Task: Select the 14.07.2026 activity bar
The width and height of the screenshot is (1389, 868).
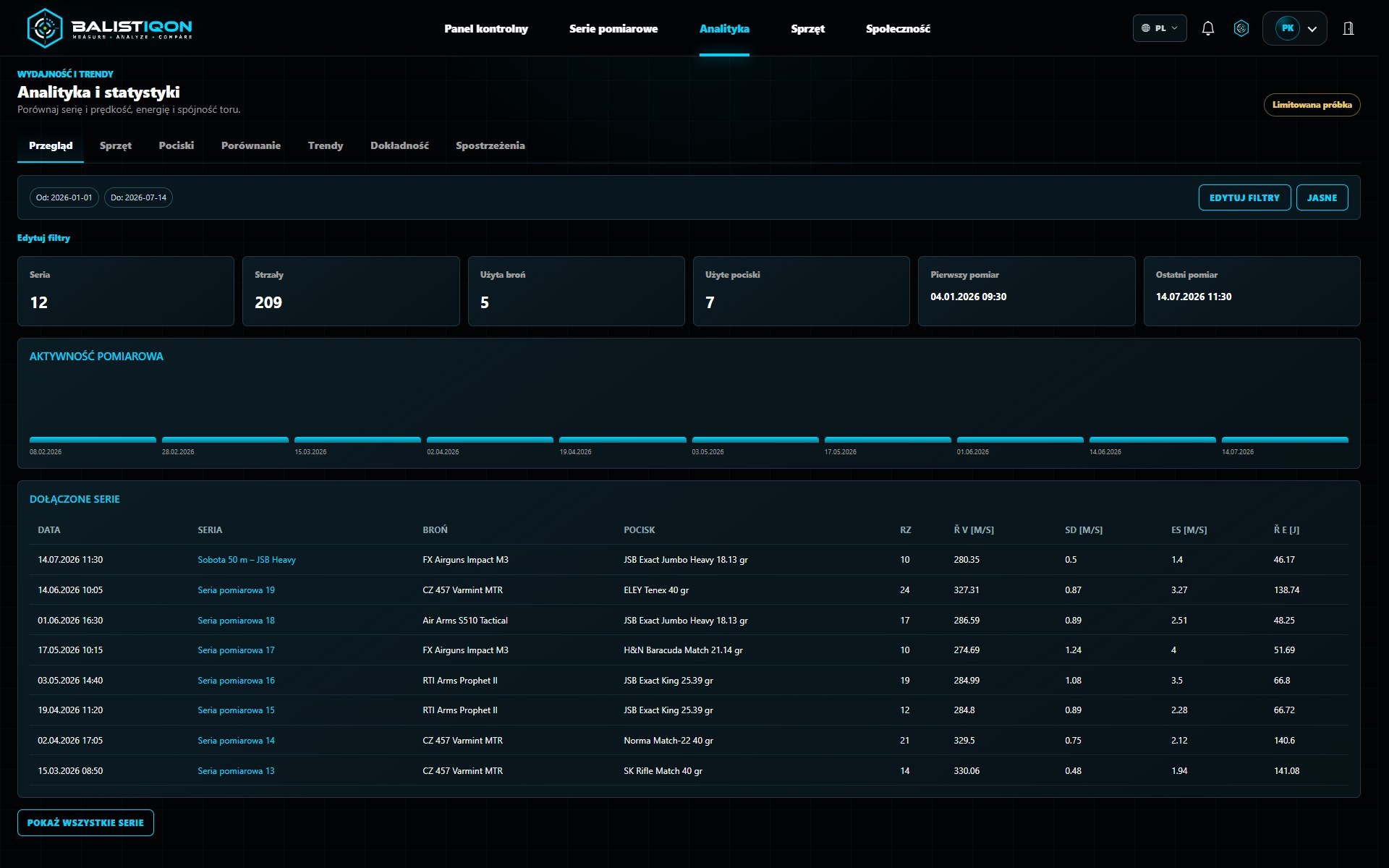Action: click(1285, 440)
